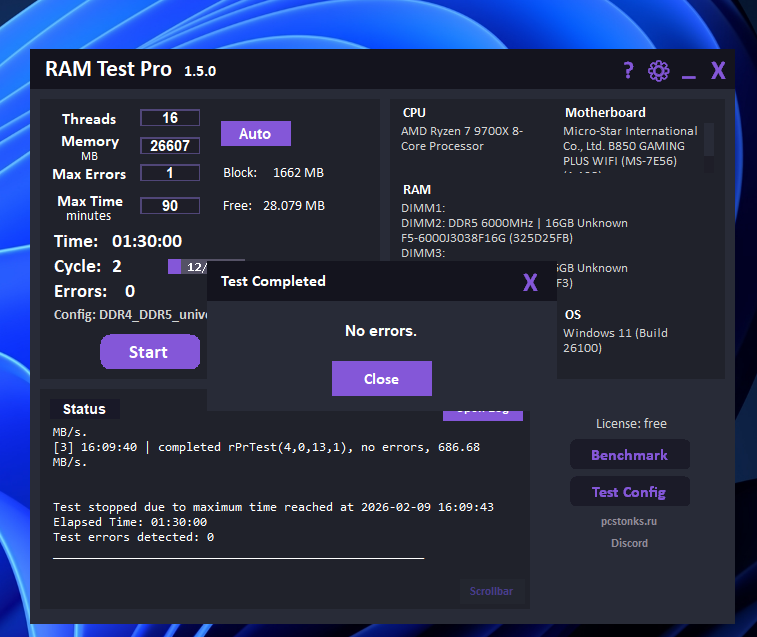Edit the Memory MB input field
Screen dimensions: 757x637
pyautogui.click(x=170, y=145)
